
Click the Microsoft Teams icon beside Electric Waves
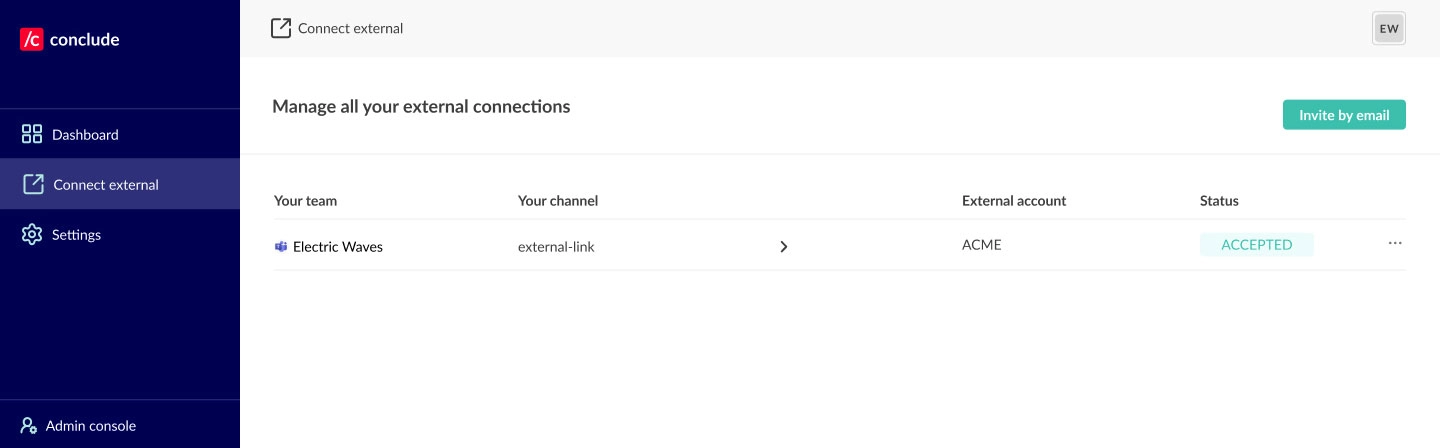click(x=281, y=246)
